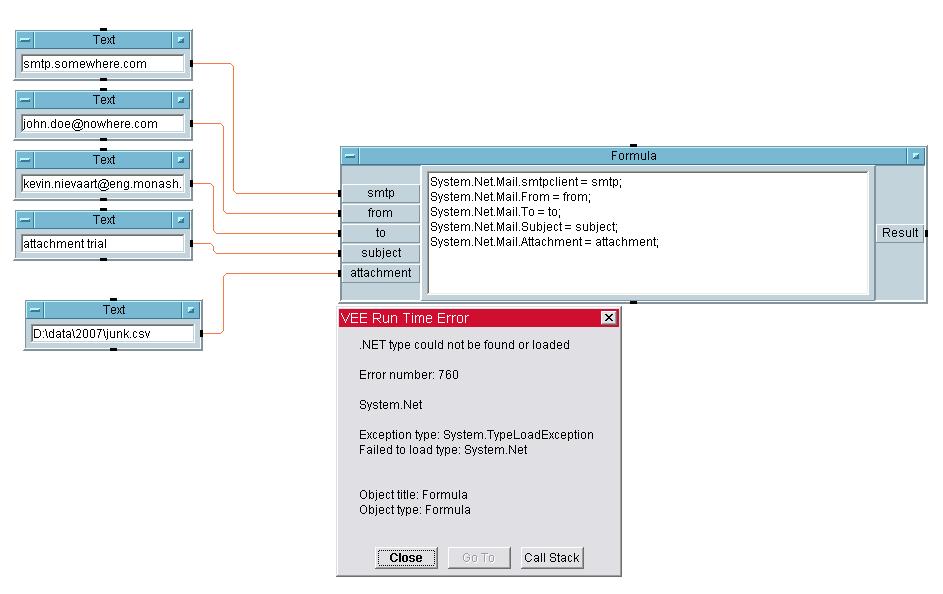The image size is (943, 594).
Task: Dismiss error dialog with the X button
Action: click(608, 318)
